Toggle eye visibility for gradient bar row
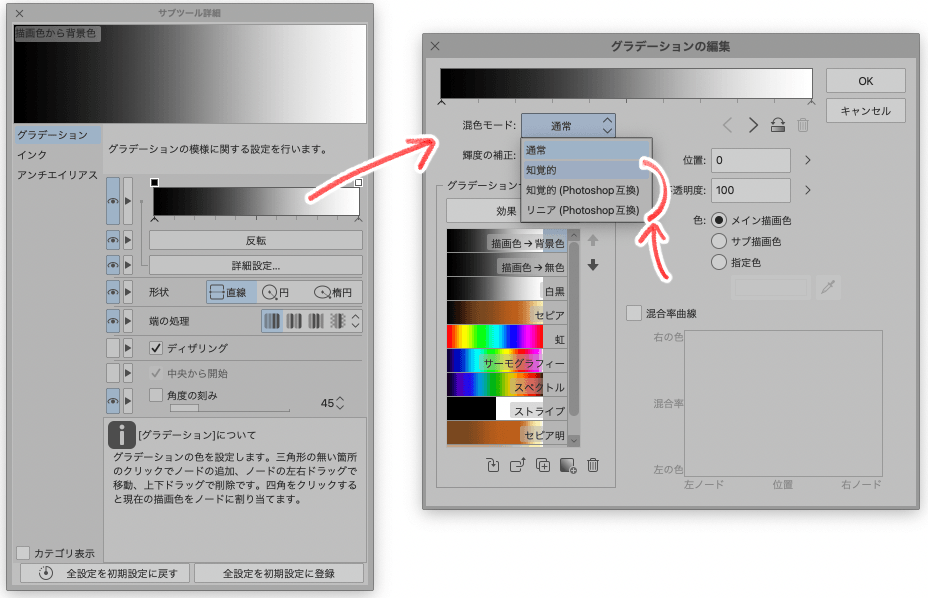 click(113, 201)
